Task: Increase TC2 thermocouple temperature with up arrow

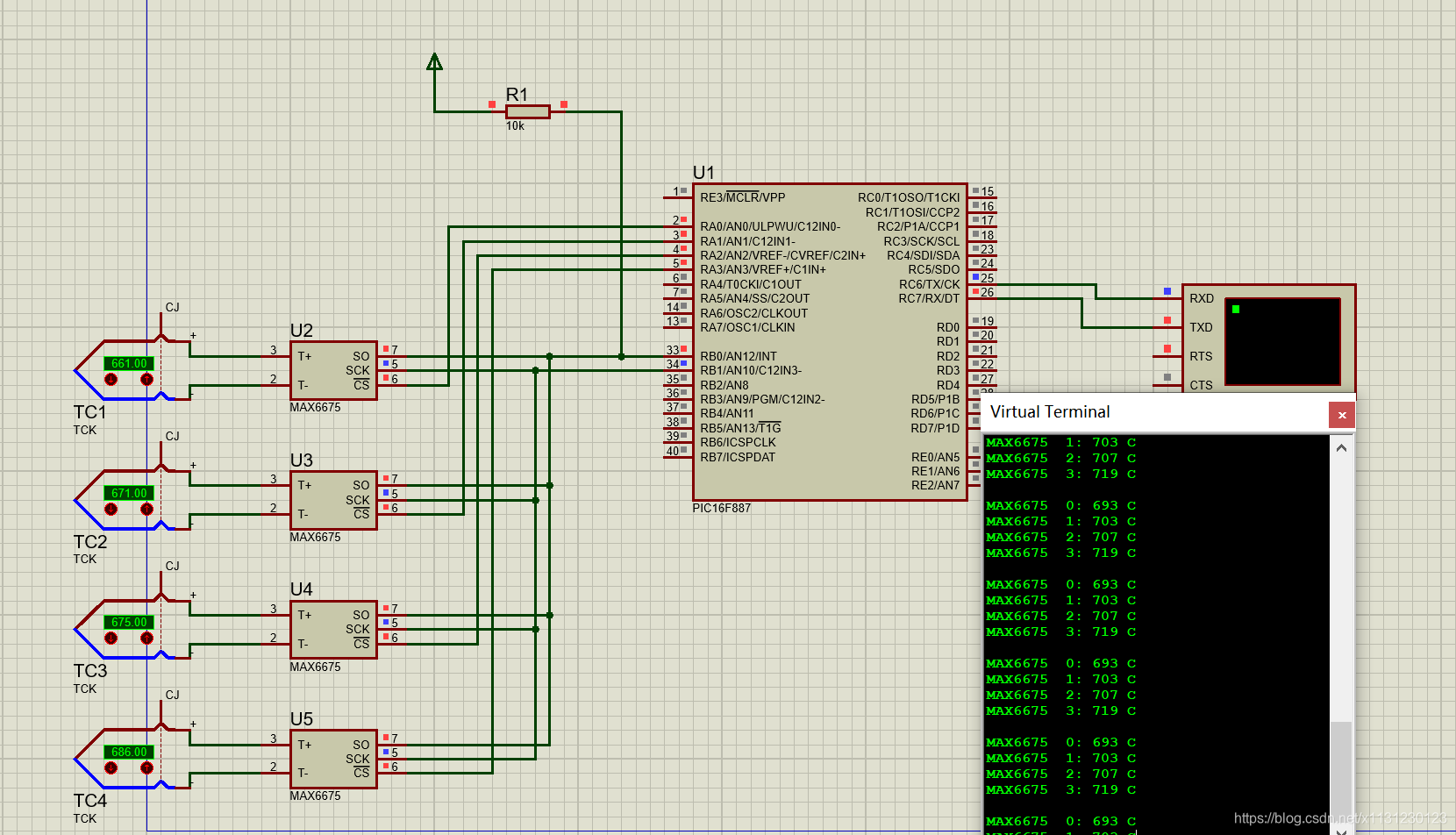Action: (x=146, y=509)
